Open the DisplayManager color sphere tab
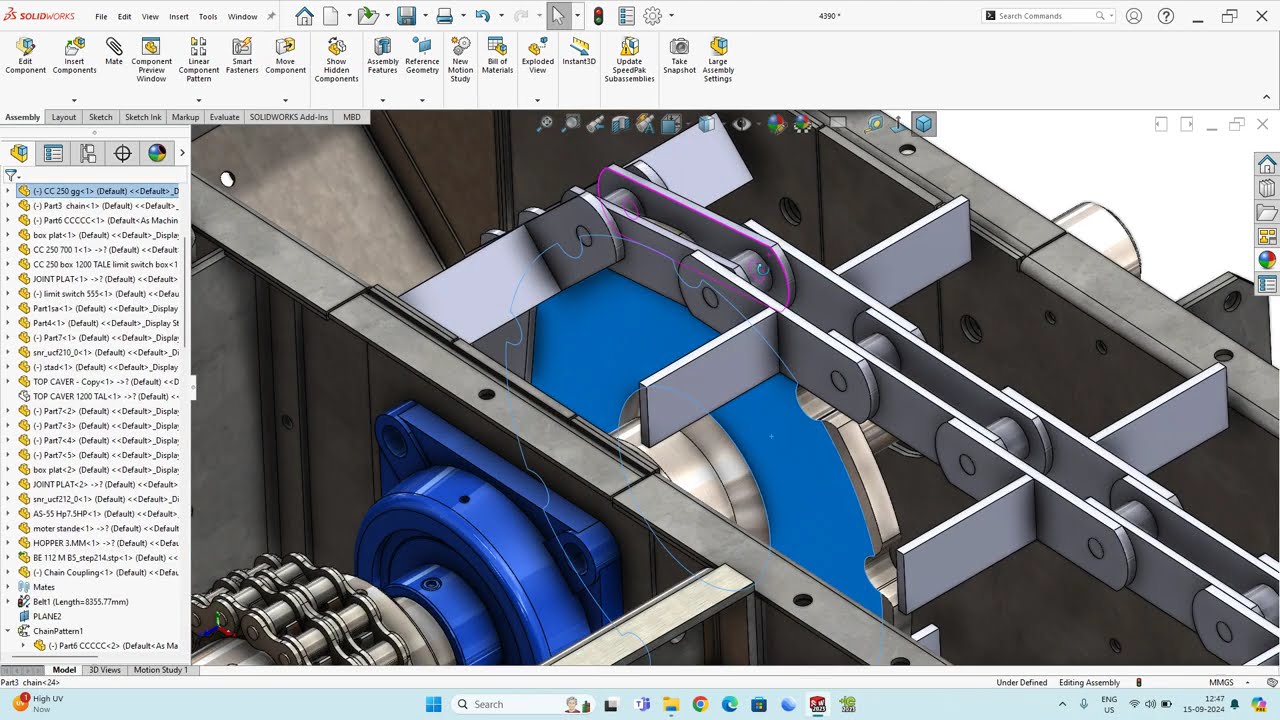1280x720 pixels. pos(157,153)
